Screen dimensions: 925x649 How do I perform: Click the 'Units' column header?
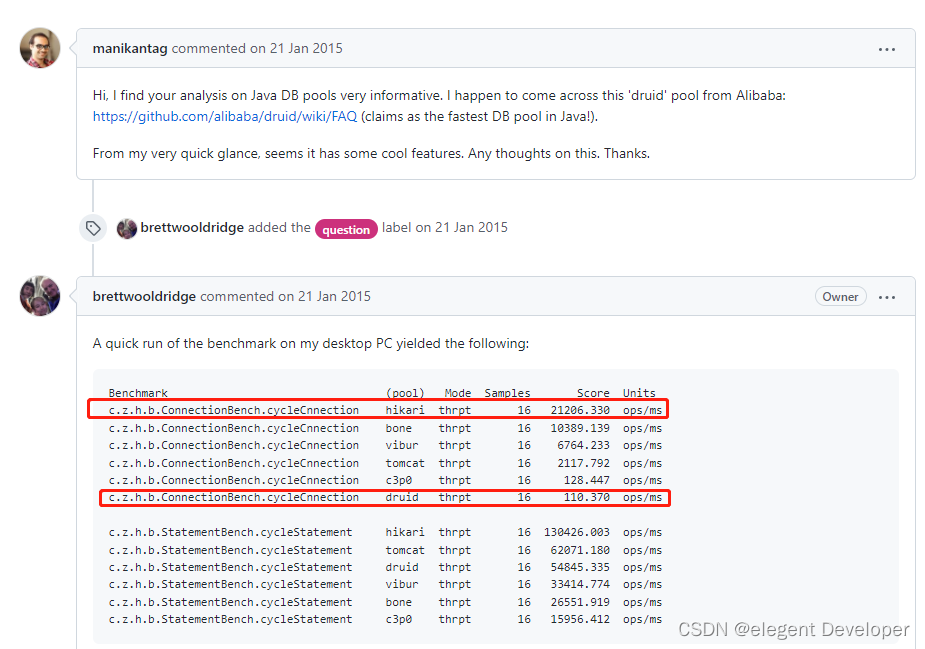pos(639,393)
